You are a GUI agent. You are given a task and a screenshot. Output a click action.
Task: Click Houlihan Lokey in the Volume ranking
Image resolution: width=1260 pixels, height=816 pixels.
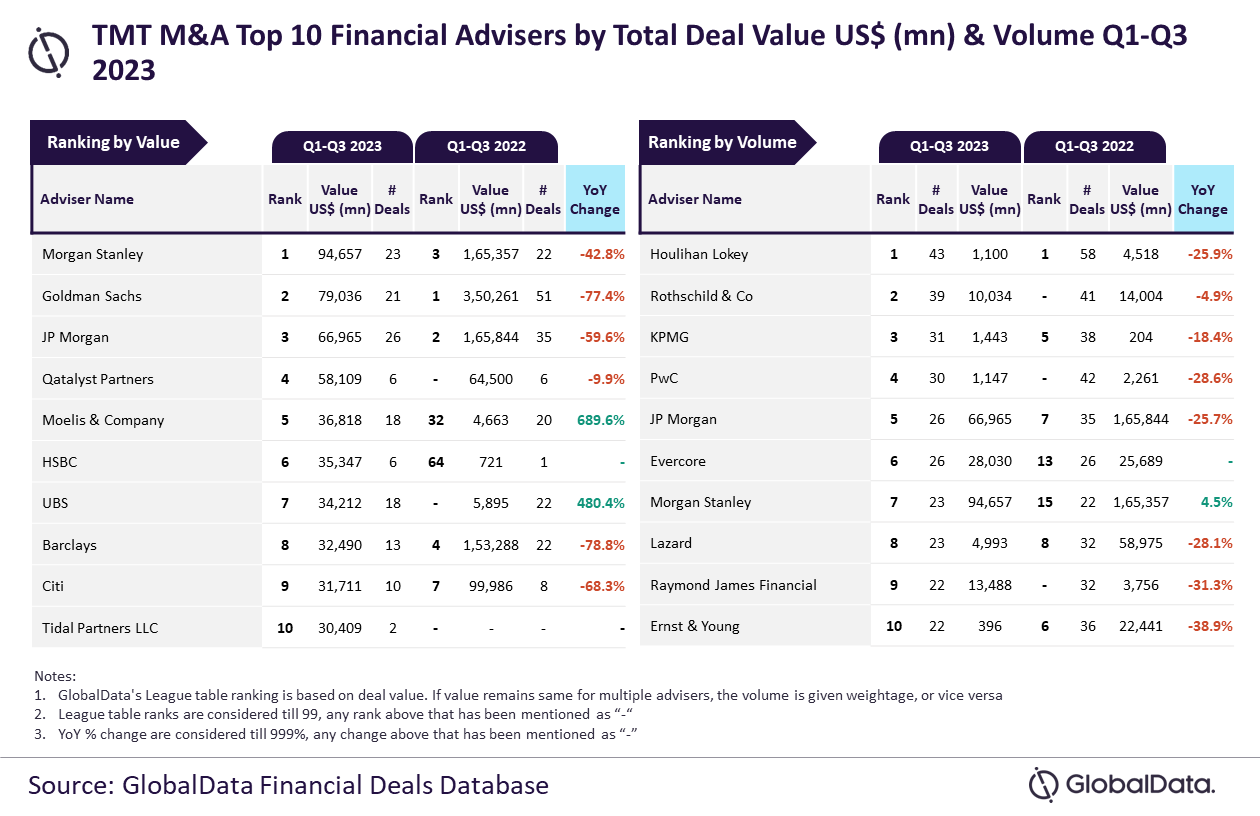[x=699, y=254]
